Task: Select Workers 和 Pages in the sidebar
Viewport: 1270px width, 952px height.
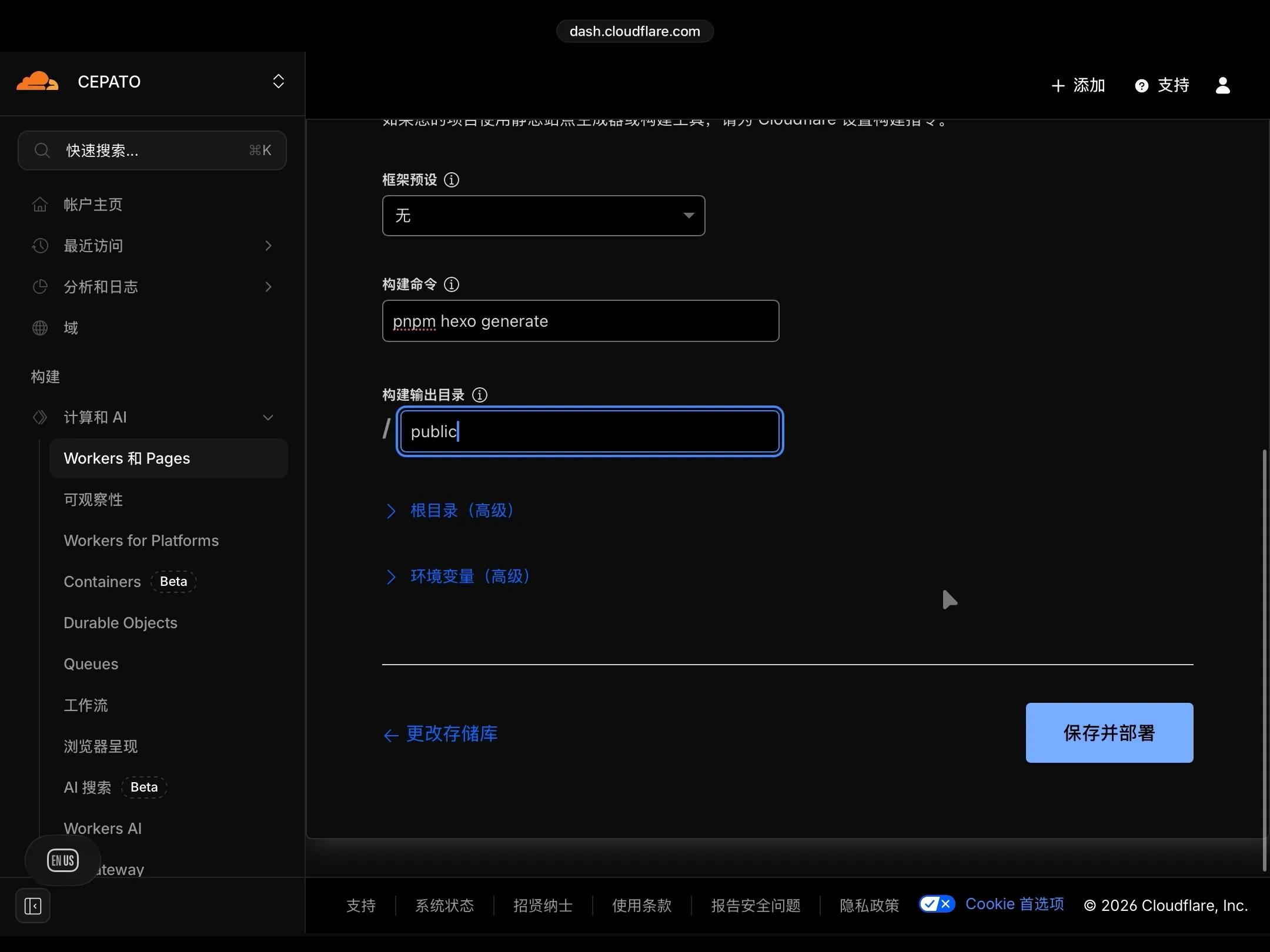Action: point(127,458)
